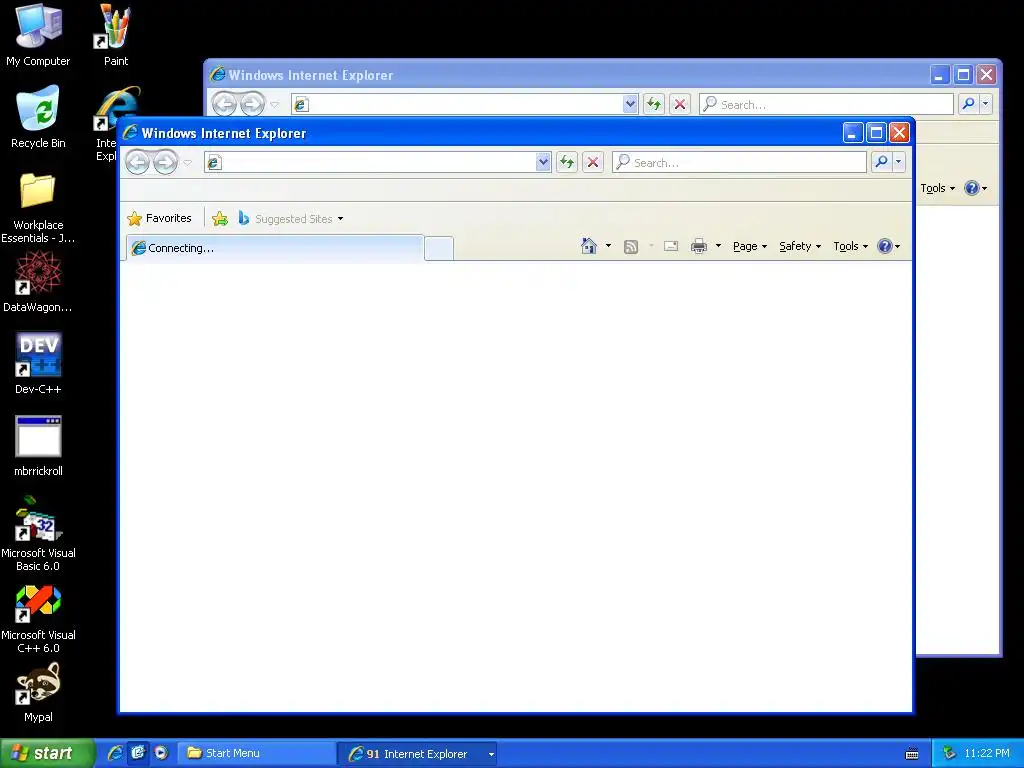This screenshot has width=1024, height=768.
Task: Switch to Start Menu taskbar button
Action: [x=257, y=753]
